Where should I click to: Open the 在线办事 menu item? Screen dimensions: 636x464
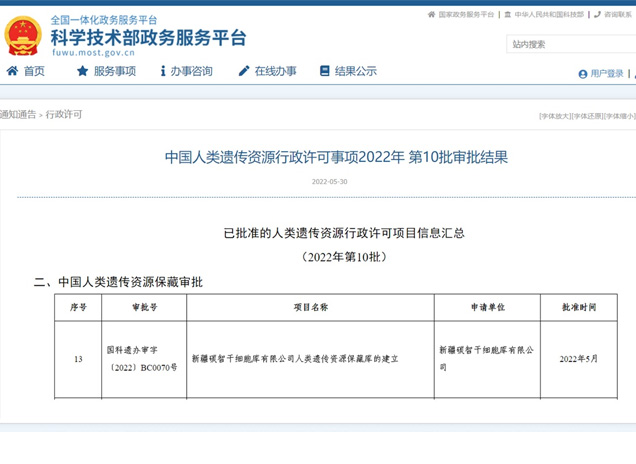point(275,71)
